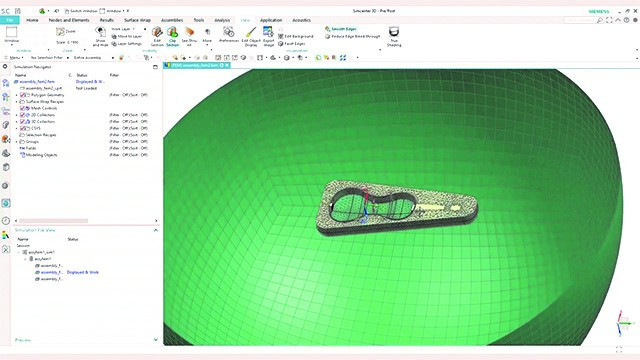The image size is (640, 360).
Task: Uncheck the 3D Collectors checkbox
Action: click(x=23, y=122)
